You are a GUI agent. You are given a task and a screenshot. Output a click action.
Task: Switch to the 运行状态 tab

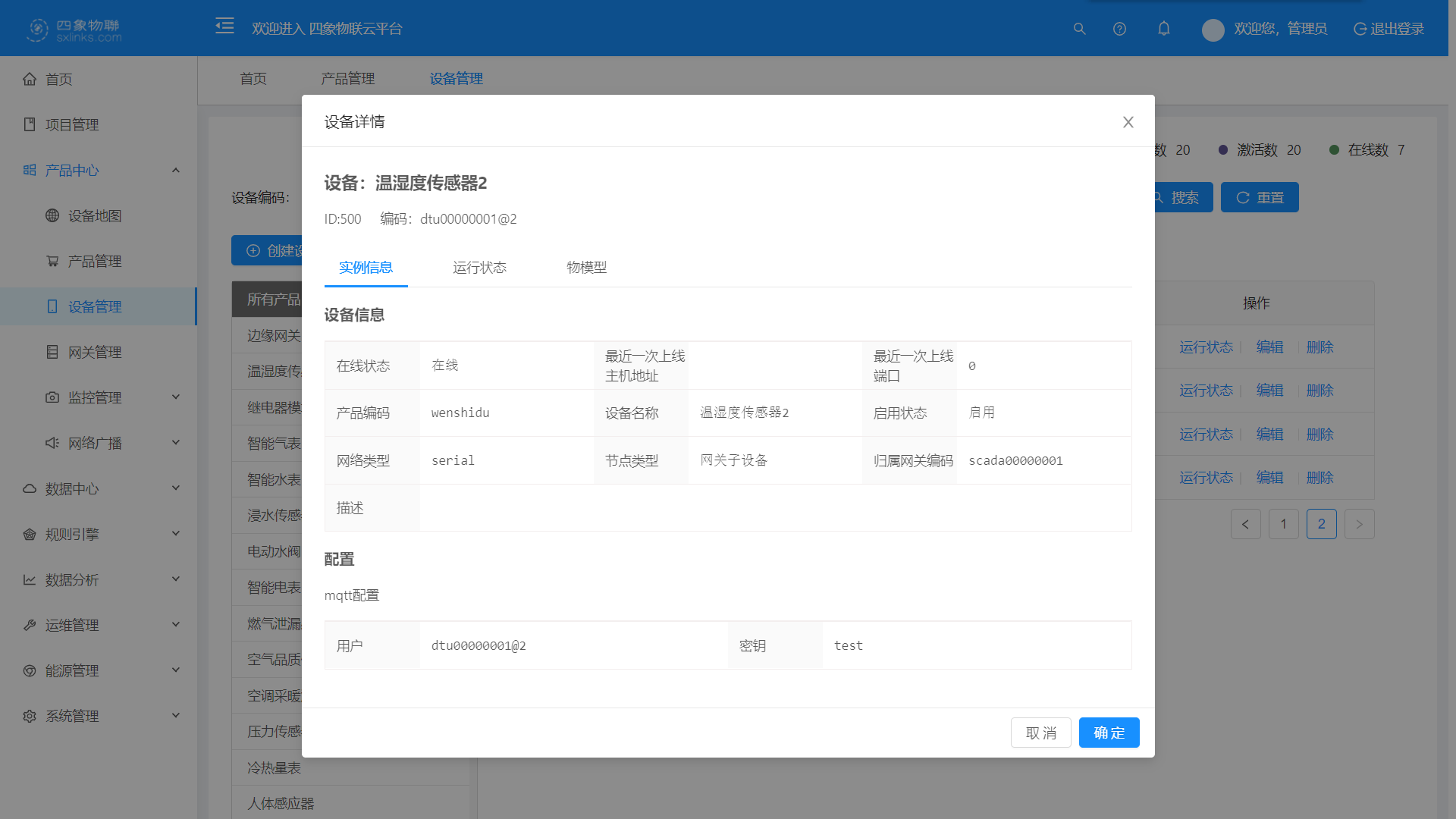coord(479,267)
